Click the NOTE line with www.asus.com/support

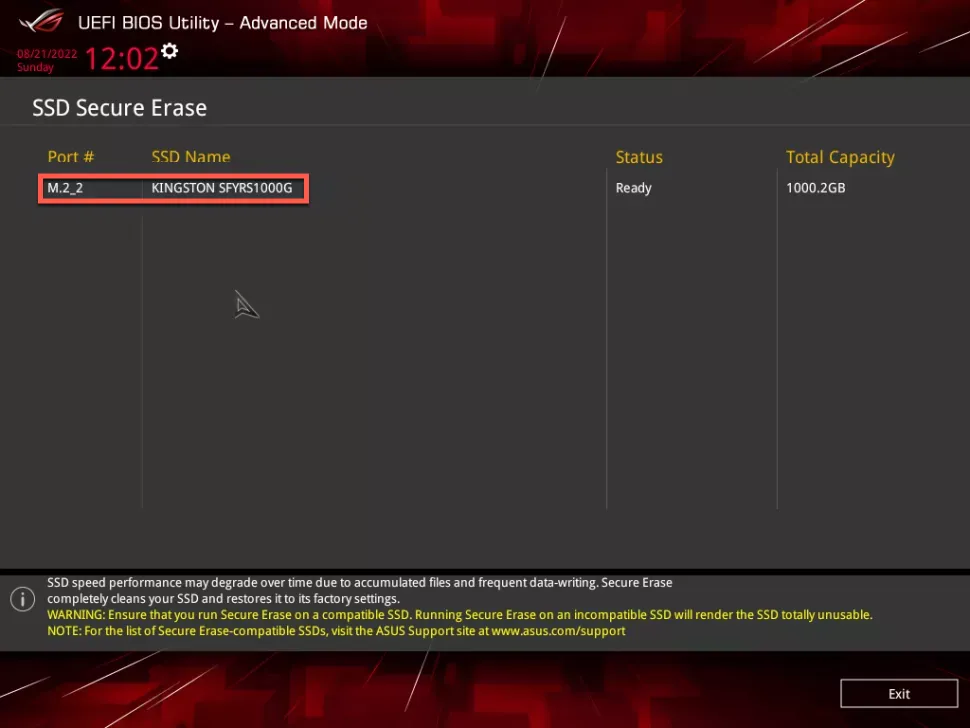click(x=336, y=631)
